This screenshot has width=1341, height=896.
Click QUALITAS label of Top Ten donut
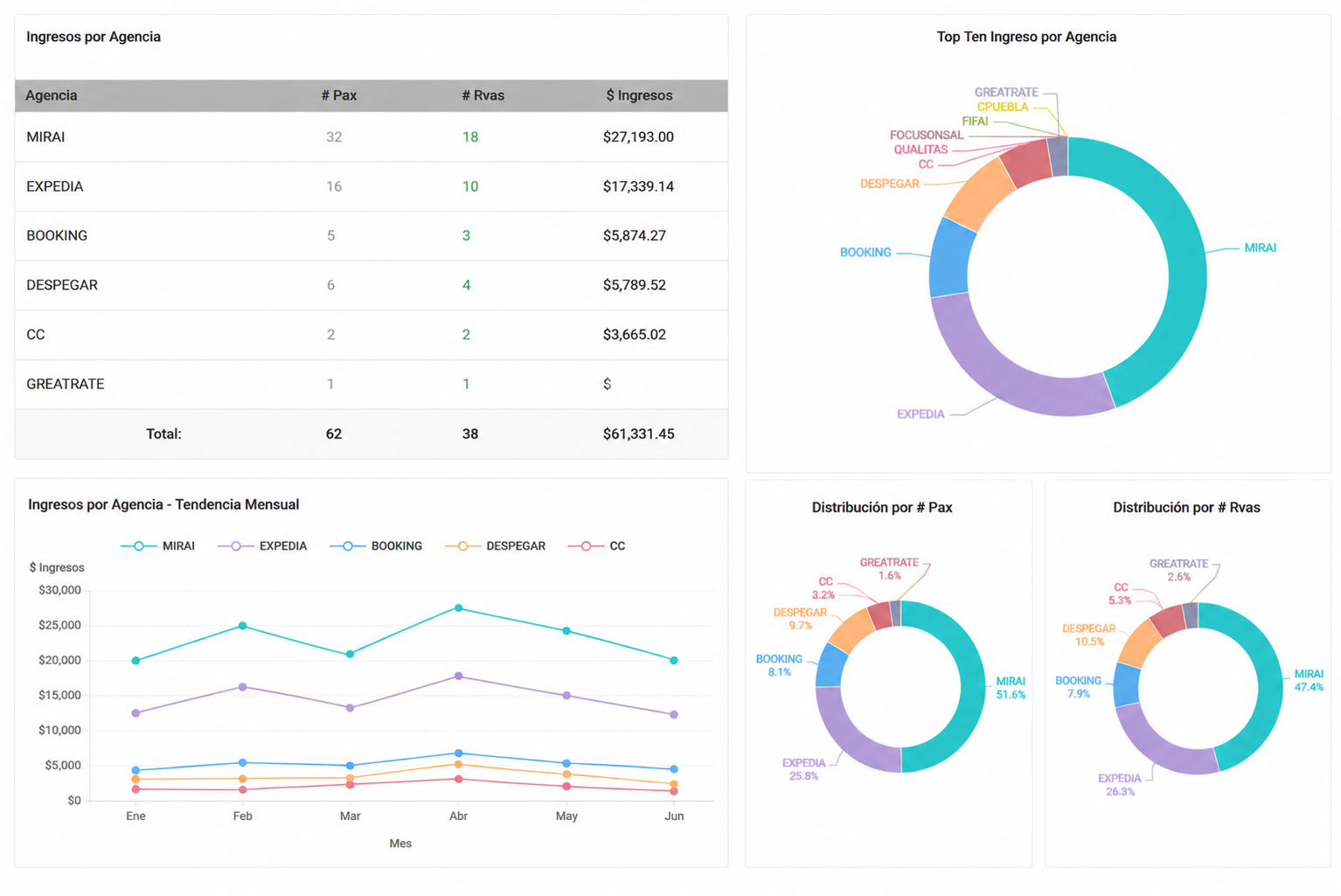point(921,150)
